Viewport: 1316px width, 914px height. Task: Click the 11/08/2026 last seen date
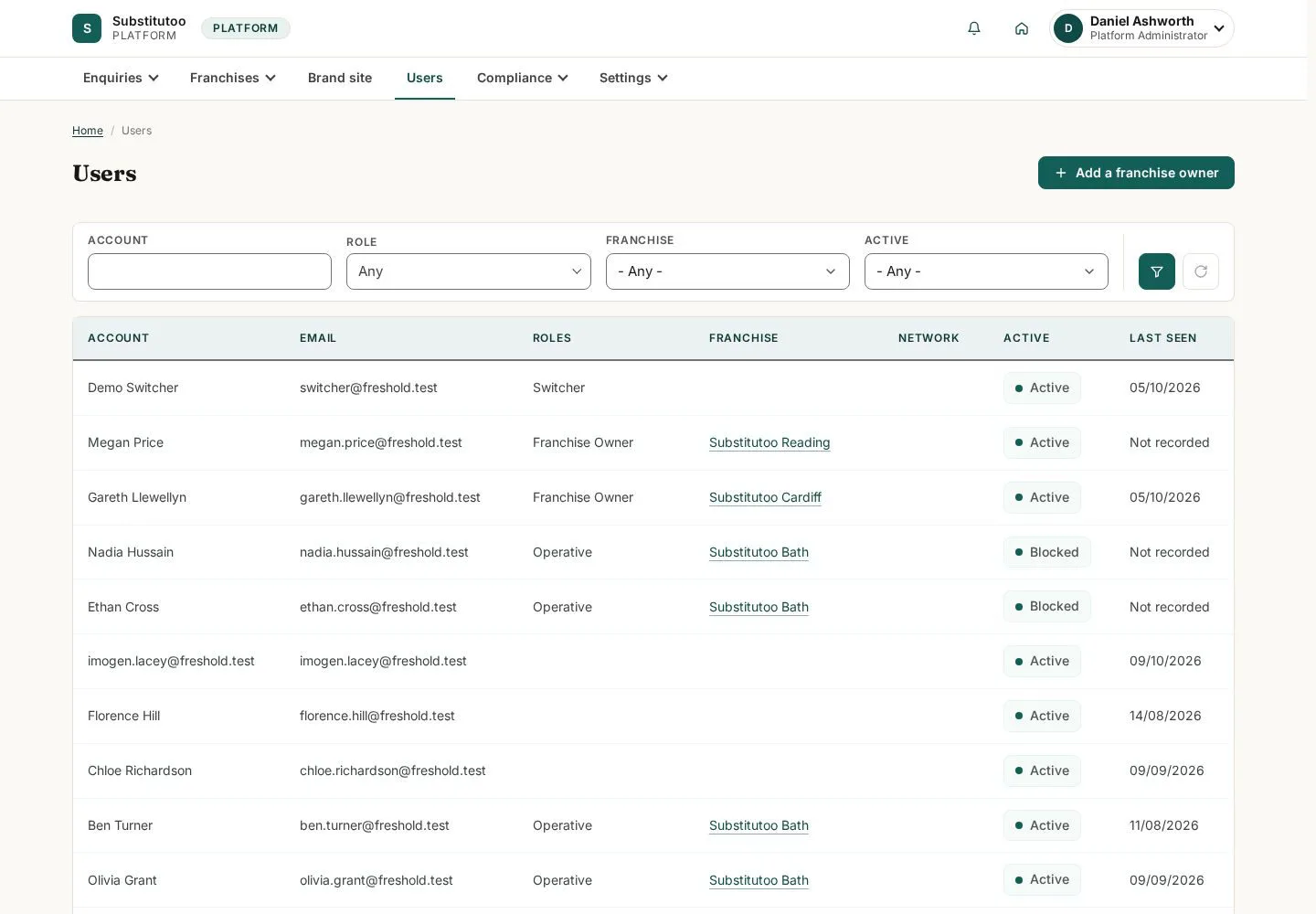click(x=1163, y=825)
